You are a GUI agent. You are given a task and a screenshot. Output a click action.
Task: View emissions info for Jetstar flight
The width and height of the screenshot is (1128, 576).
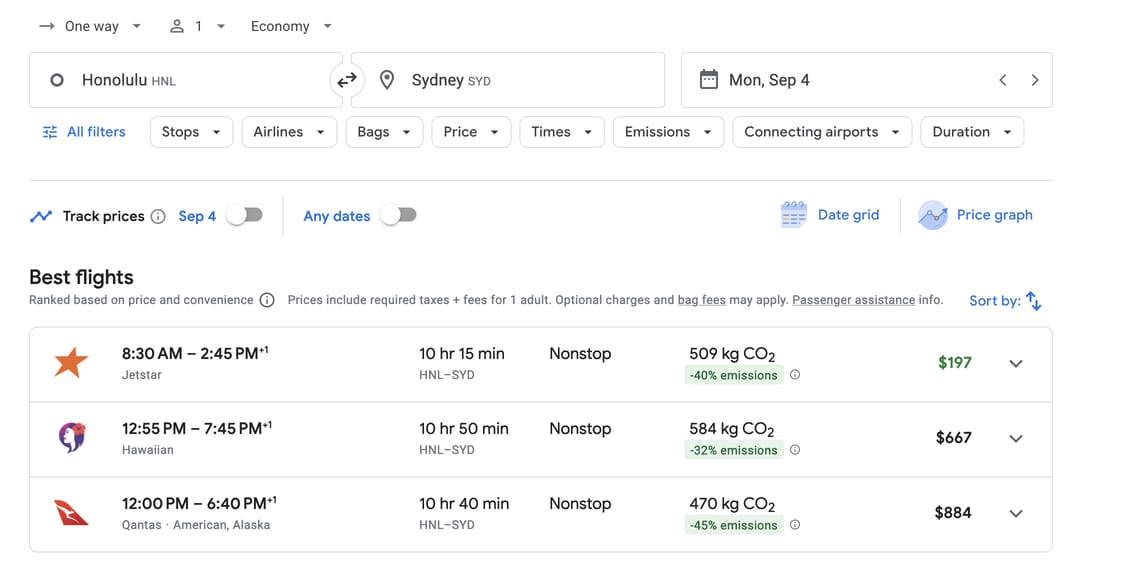[795, 375]
